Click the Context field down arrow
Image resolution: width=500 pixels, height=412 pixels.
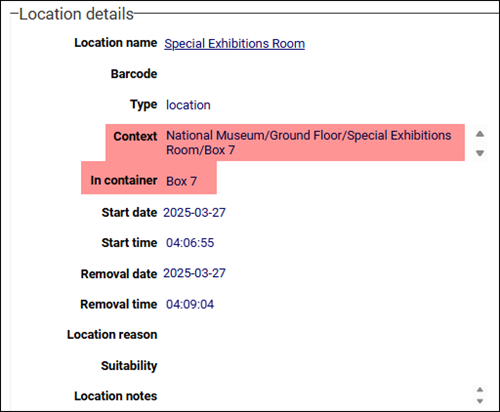pos(480,153)
